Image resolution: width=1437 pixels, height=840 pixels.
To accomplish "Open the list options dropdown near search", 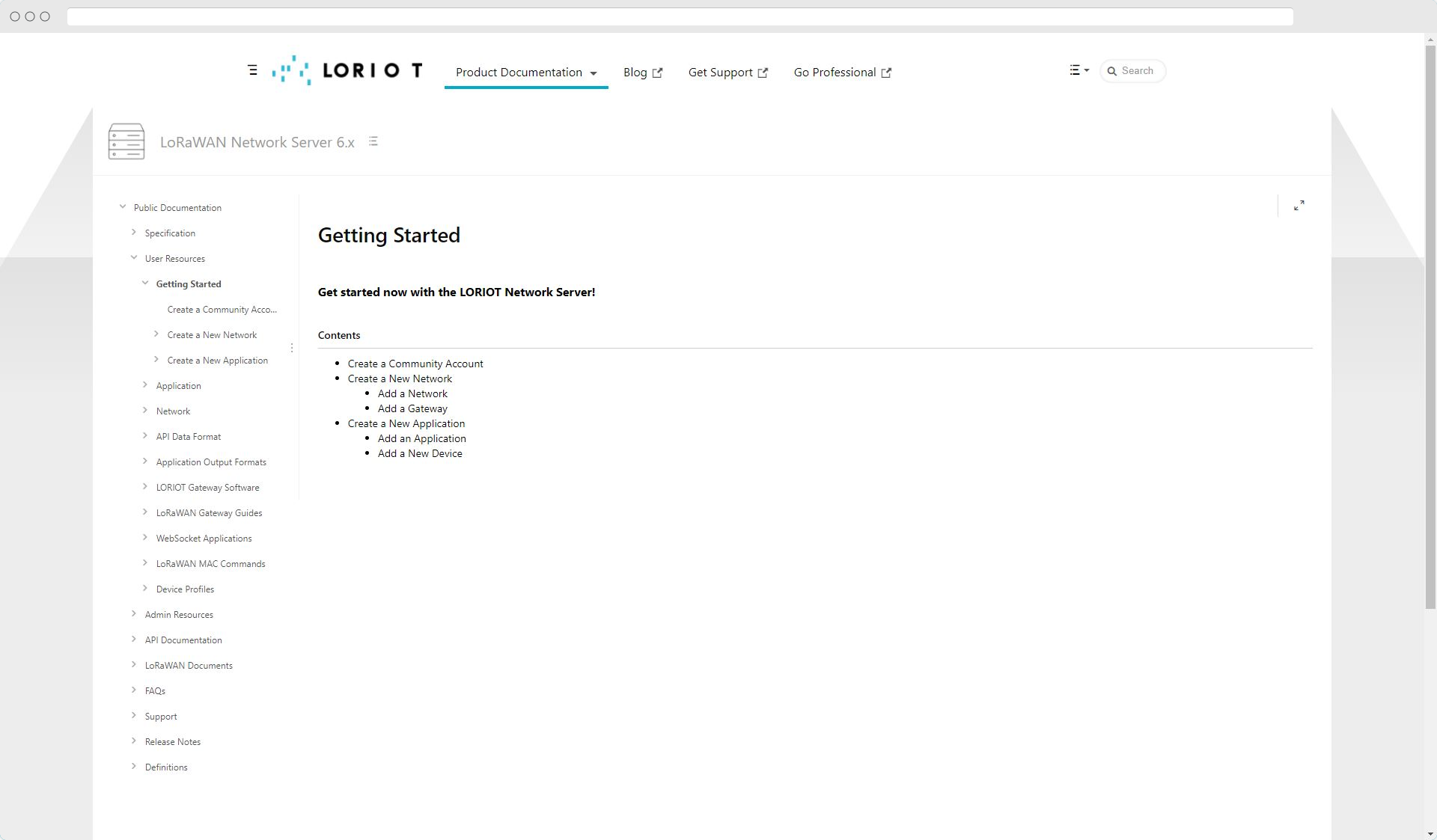I will pos(1079,70).
